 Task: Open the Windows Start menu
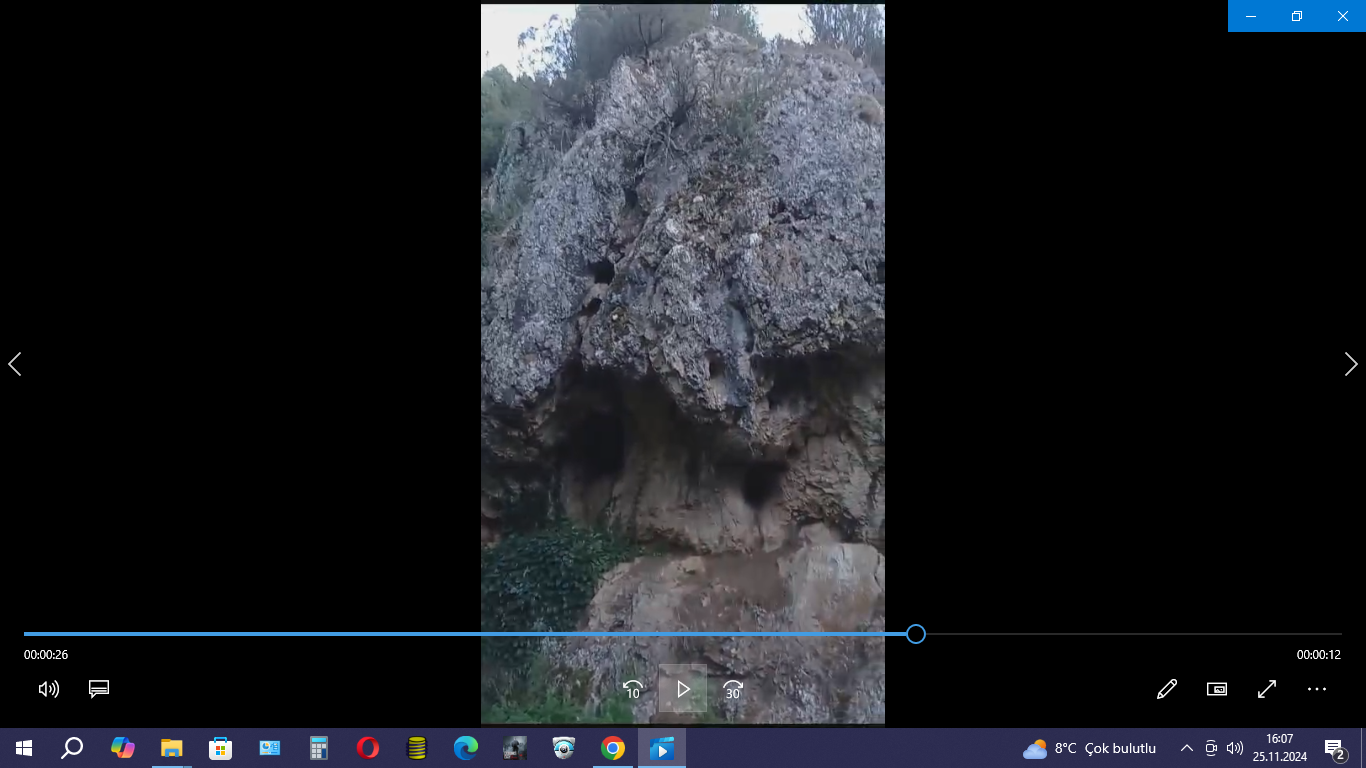(24, 748)
